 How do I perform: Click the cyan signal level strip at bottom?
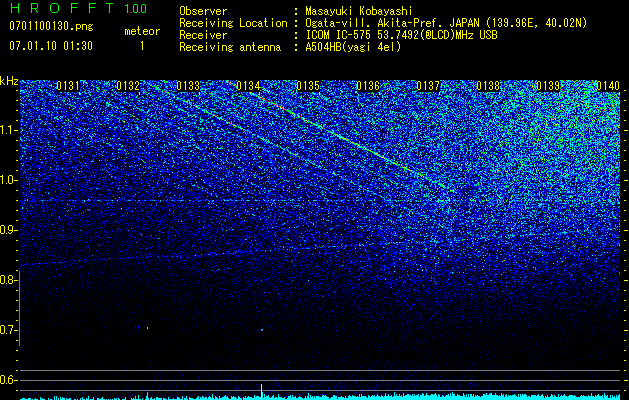coord(320,396)
